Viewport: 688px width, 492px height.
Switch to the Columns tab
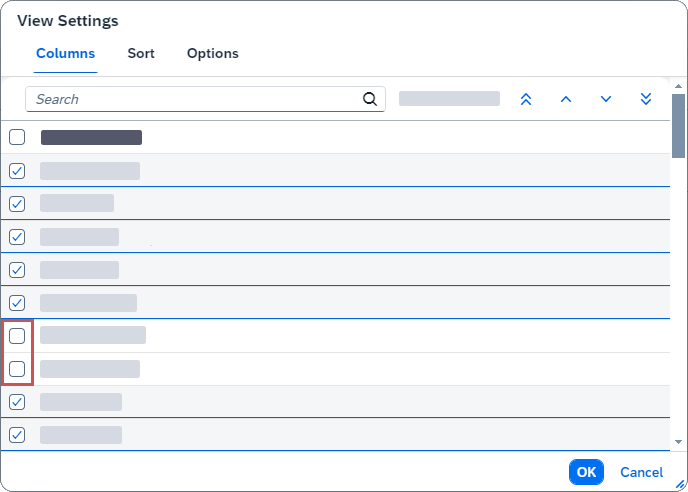66,54
